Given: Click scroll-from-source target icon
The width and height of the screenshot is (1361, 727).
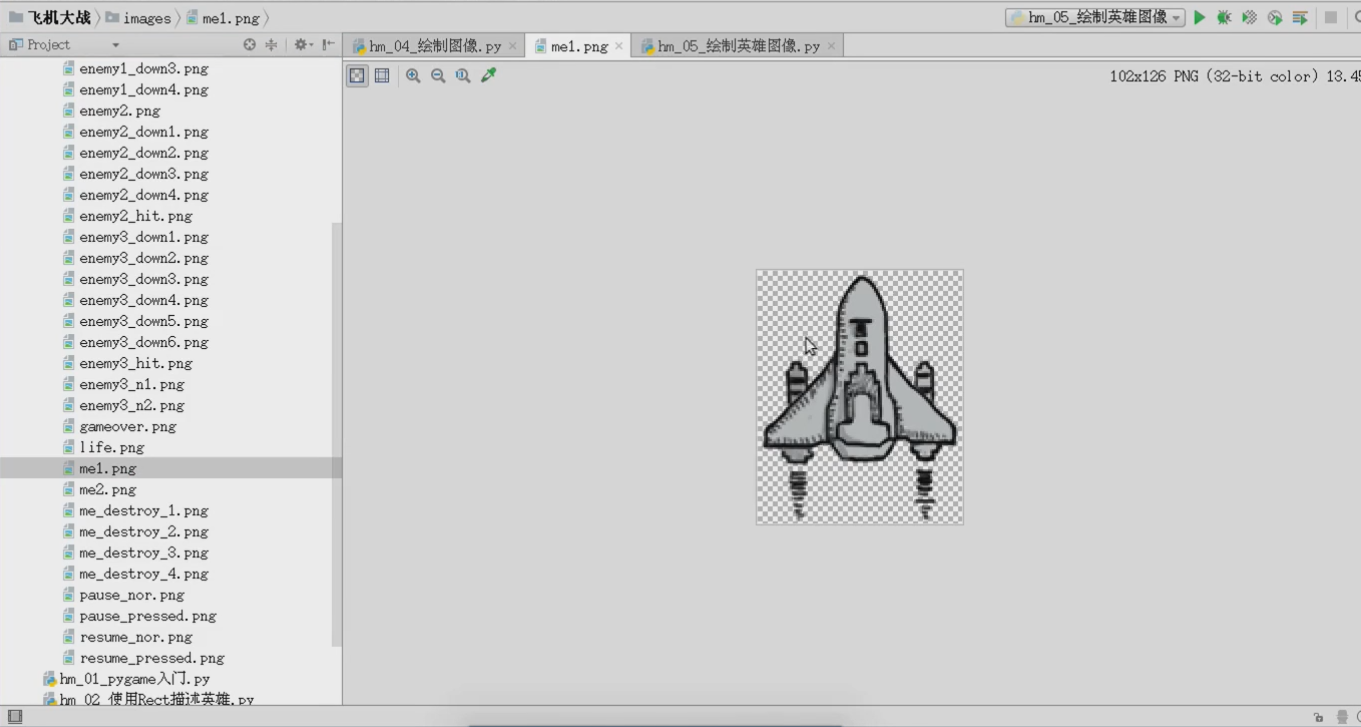Looking at the screenshot, I should (x=249, y=45).
